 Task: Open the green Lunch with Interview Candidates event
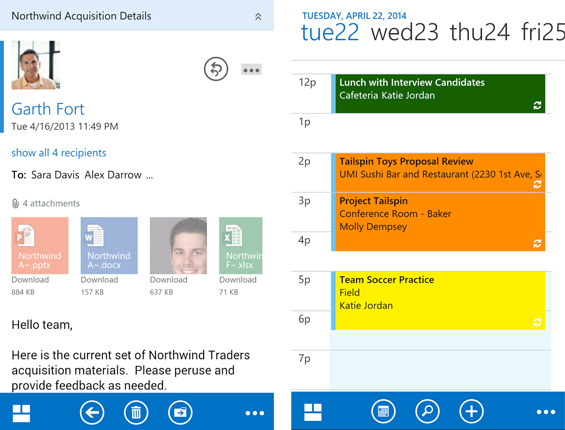[438, 94]
